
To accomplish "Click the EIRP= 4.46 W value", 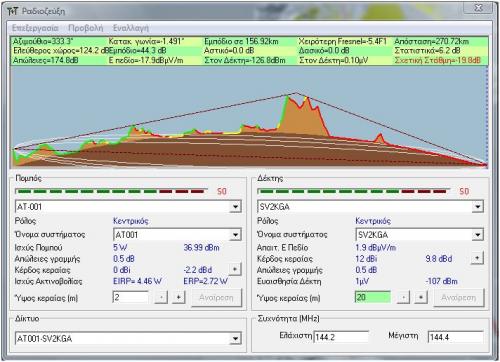I will coord(137,281).
